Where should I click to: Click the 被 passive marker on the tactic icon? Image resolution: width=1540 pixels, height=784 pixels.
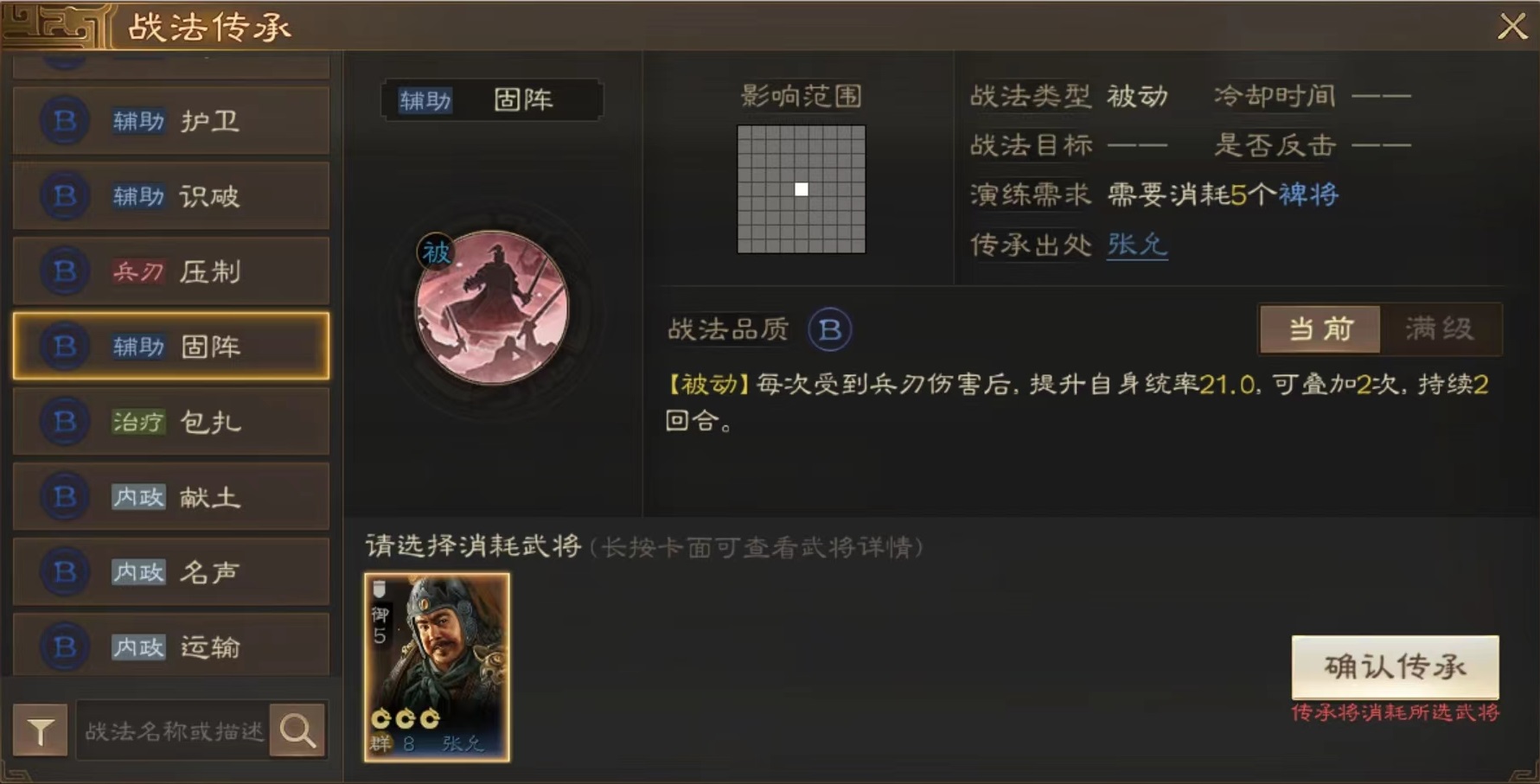(436, 252)
